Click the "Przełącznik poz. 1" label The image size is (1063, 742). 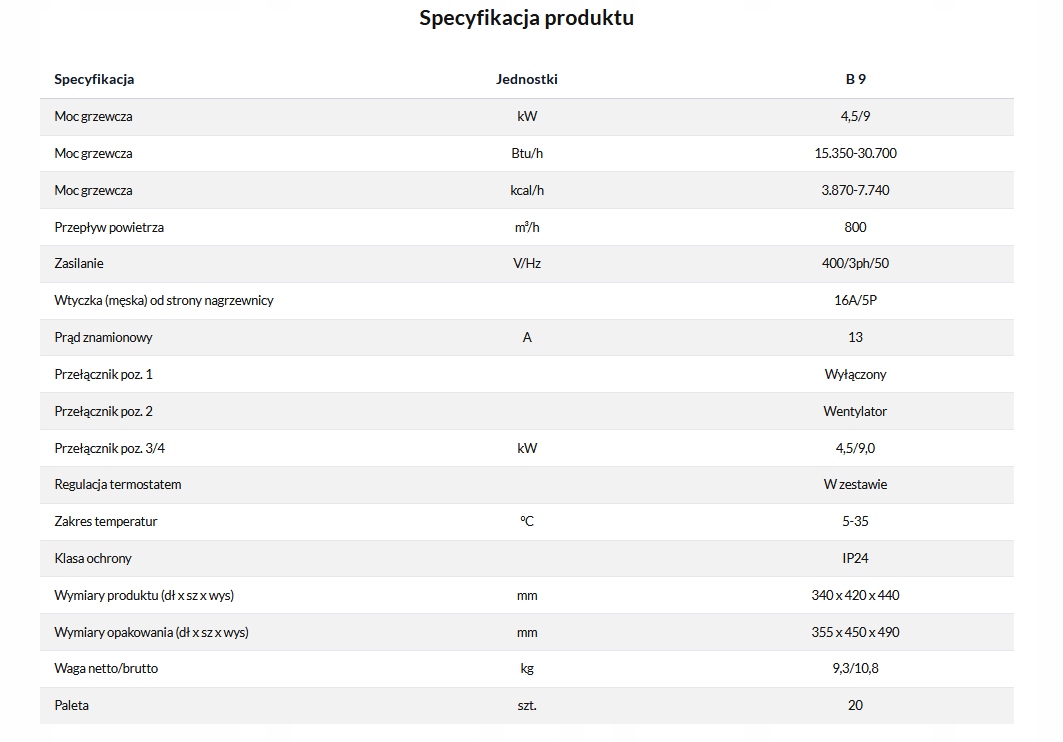point(103,374)
